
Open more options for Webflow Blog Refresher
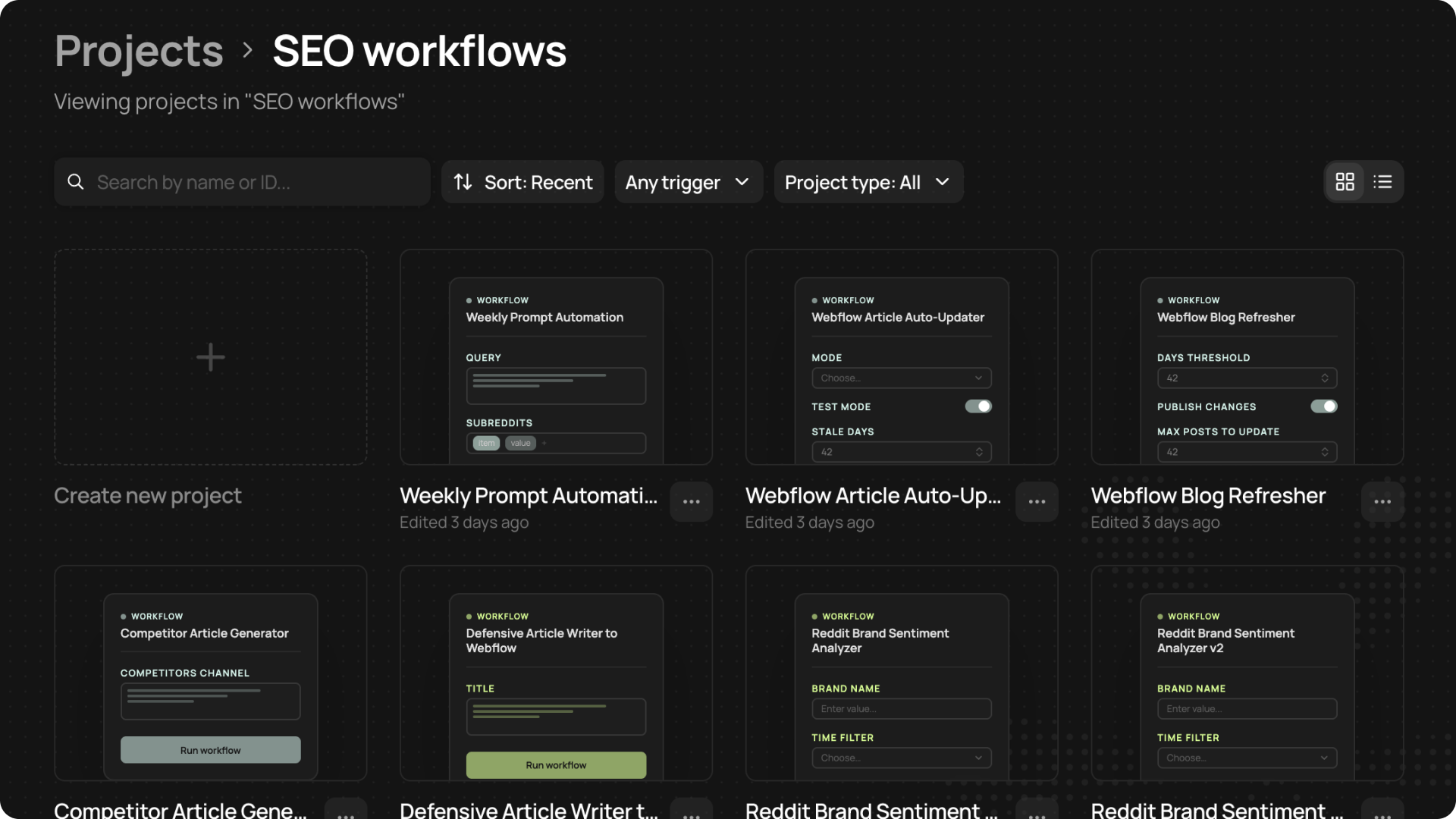(1382, 501)
